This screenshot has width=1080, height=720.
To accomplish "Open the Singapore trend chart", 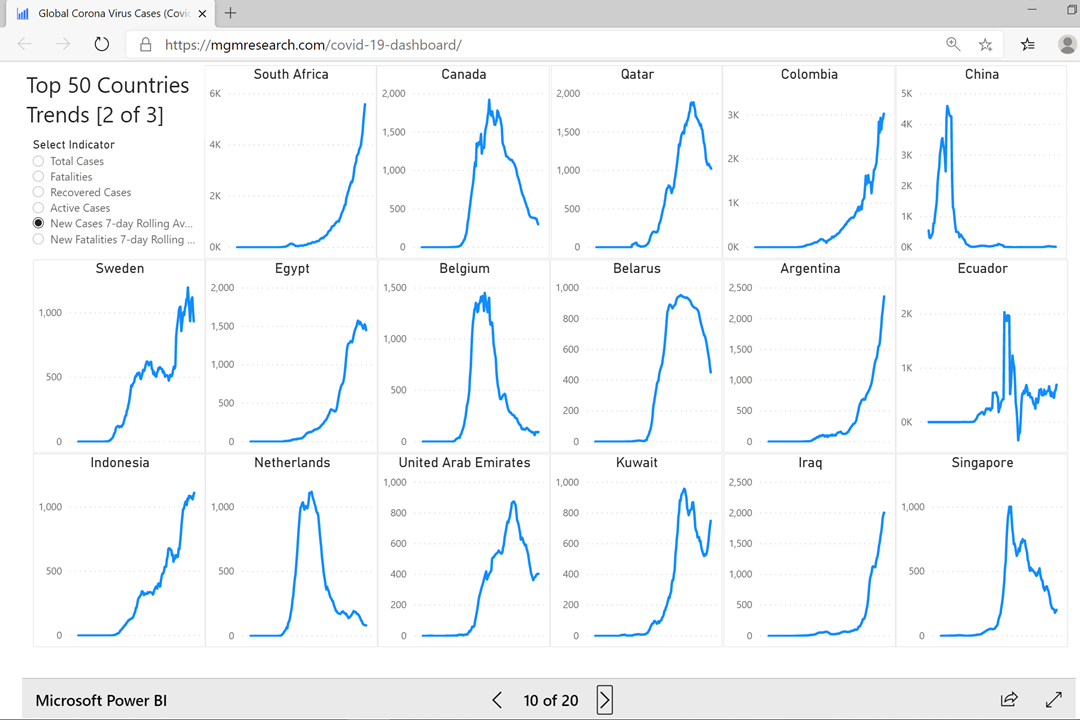I will [x=982, y=550].
